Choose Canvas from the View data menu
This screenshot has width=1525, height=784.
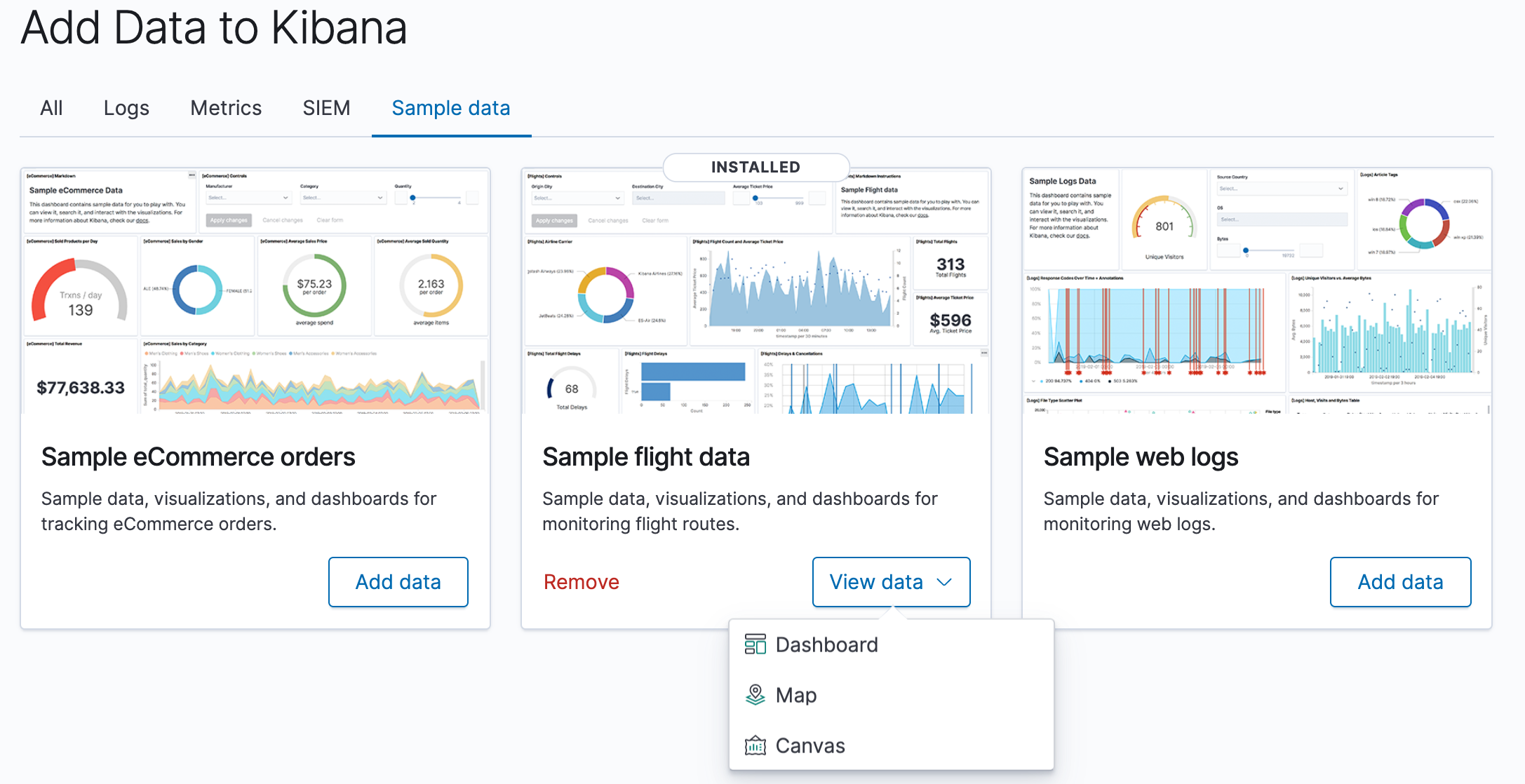(x=892, y=745)
